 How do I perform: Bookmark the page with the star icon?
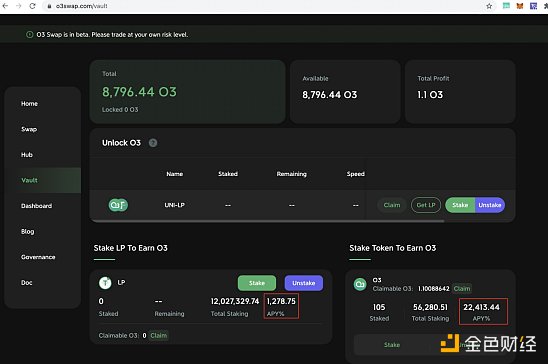point(489,6)
